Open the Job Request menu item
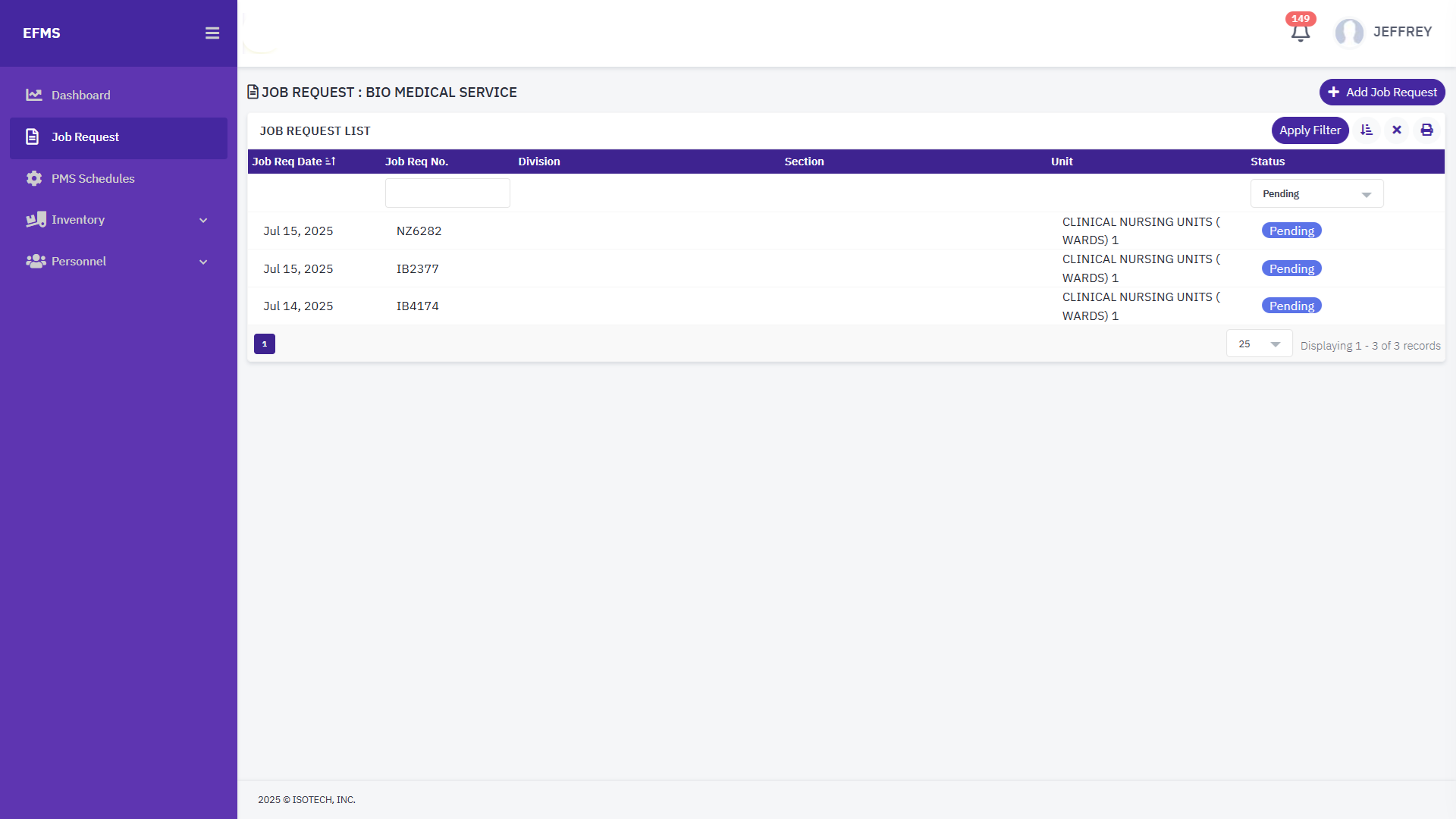This screenshot has width=1456, height=819. (85, 137)
